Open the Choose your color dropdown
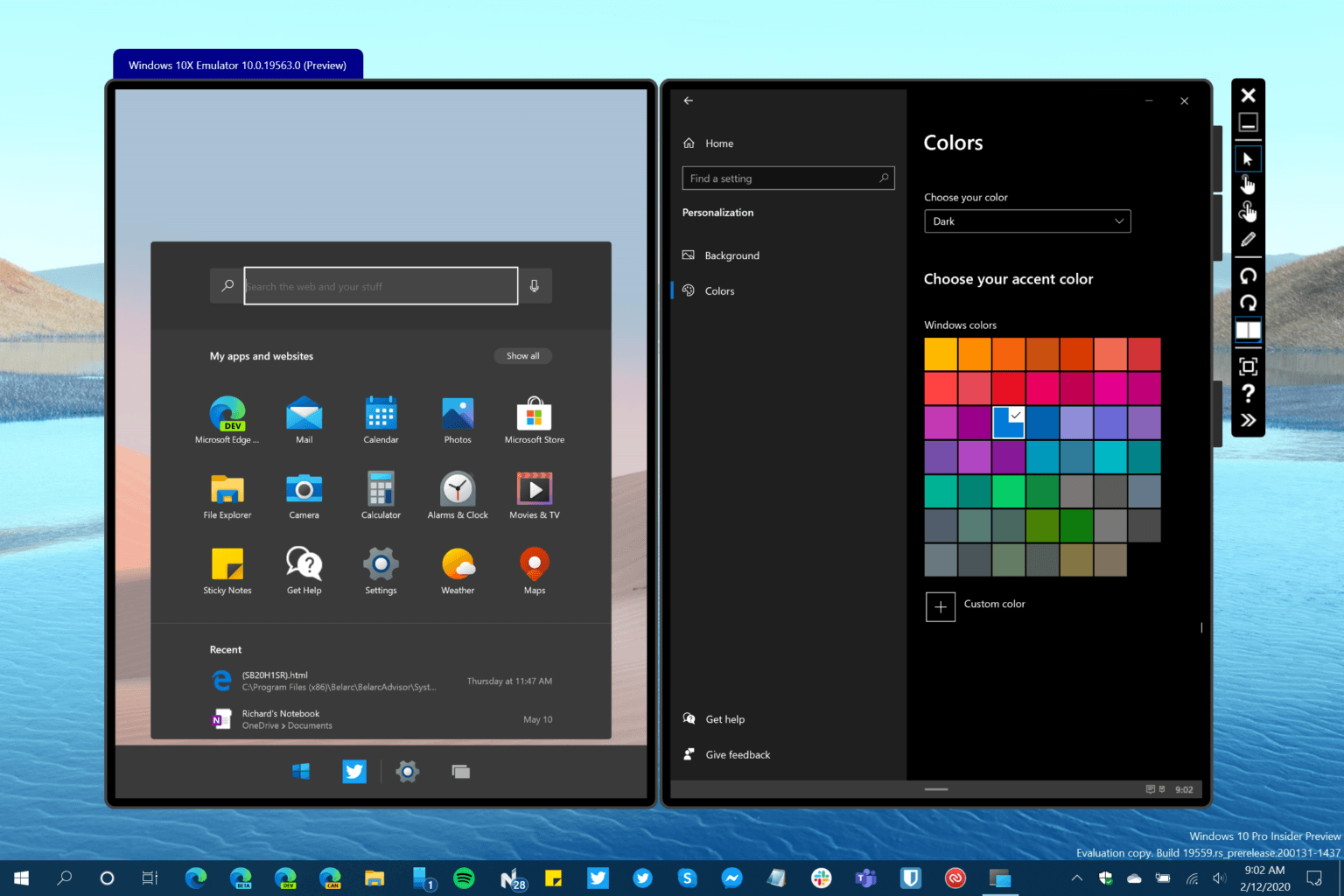1344x896 pixels. 1026,220
